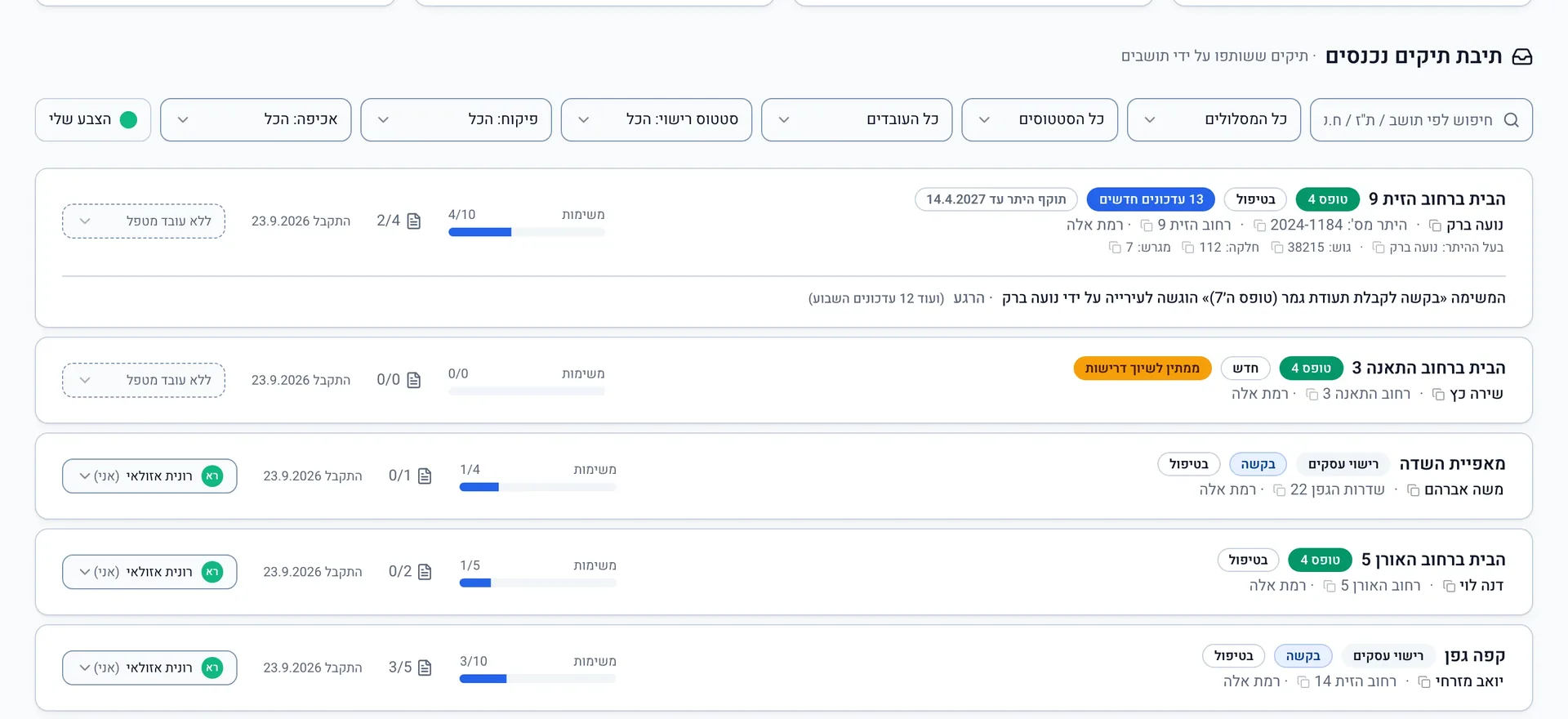1568x719 pixels.
Task: Expand ללא עובד מטפל selector for התאנה 3
Action: [144, 381]
